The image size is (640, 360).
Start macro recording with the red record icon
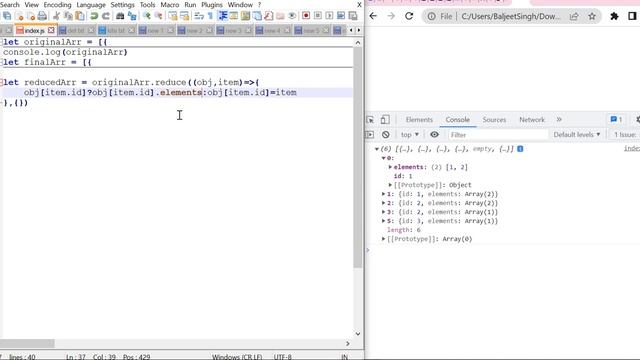point(306,16)
